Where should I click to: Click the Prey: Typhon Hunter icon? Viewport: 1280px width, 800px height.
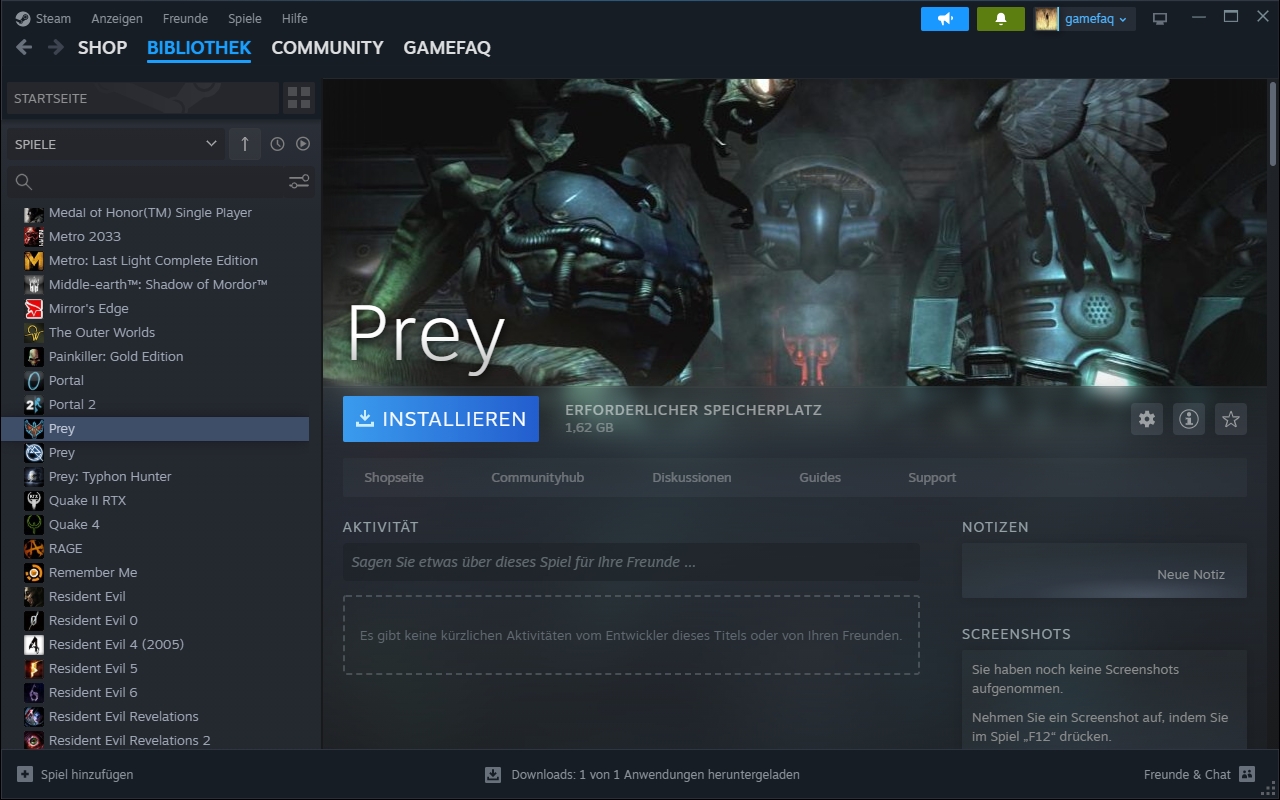coord(34,476)
